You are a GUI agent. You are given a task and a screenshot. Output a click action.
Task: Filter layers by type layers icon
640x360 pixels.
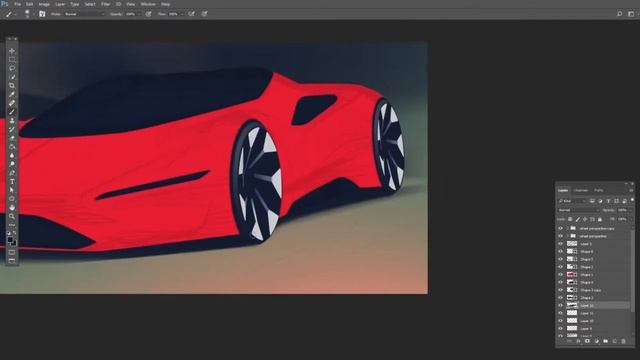pyautogui.click(x=609, y=201)
